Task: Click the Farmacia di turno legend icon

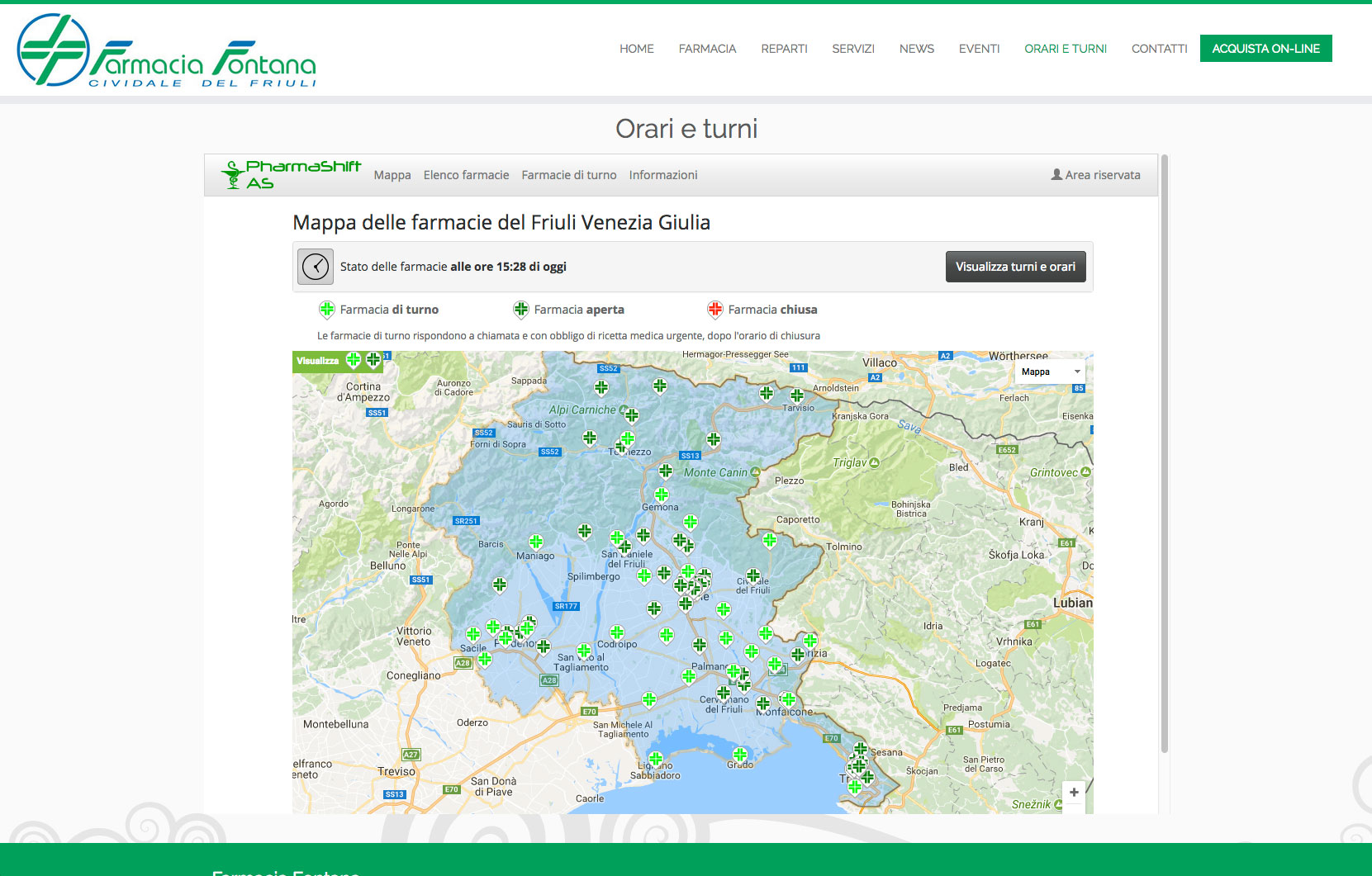Action: click(327, 310)
